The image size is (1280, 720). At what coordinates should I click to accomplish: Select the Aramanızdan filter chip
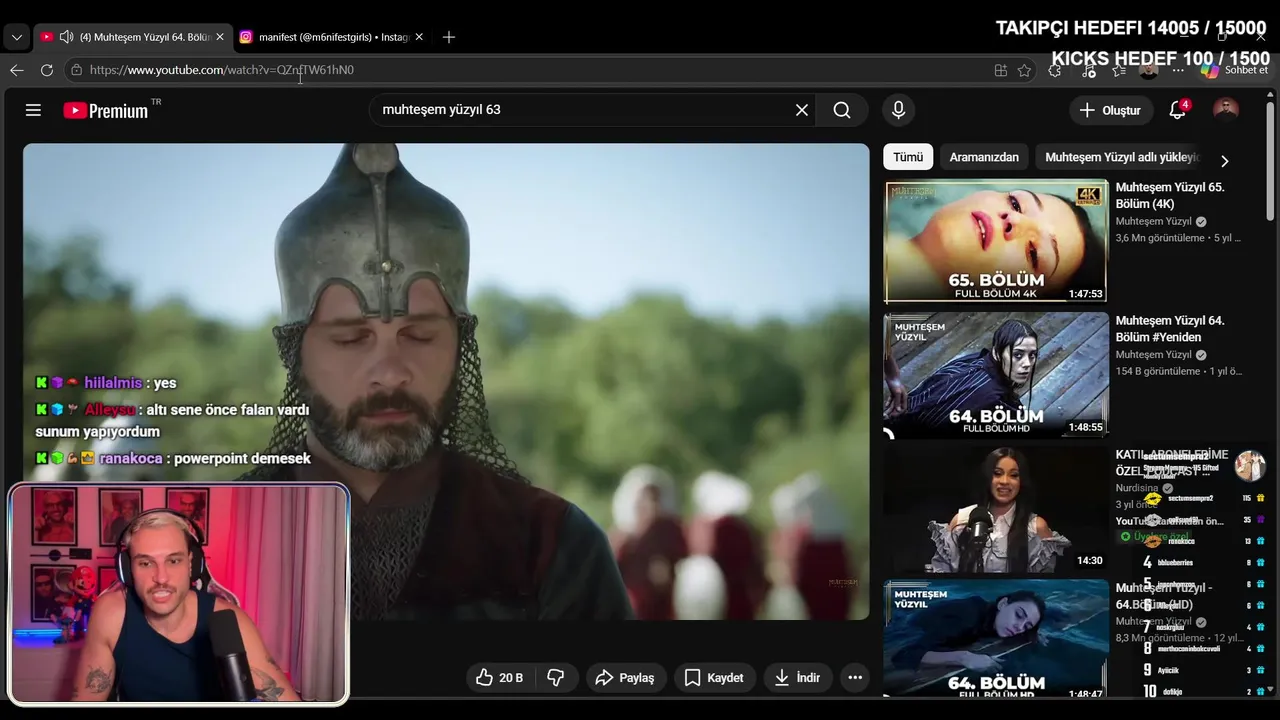click(984, 157)
